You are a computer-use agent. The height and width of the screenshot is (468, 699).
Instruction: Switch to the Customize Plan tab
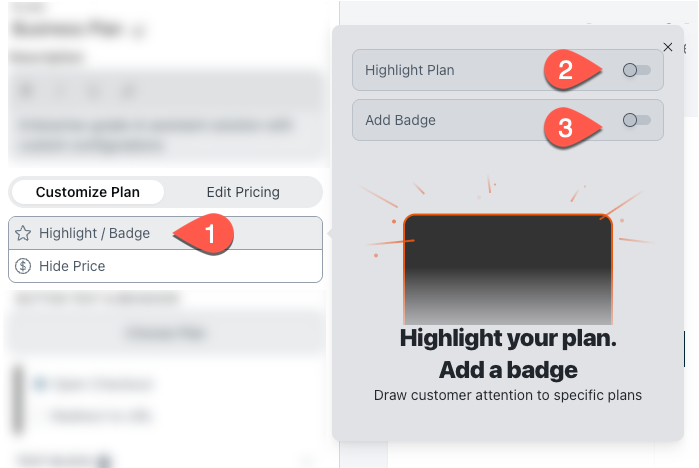(x=88, y=192)
